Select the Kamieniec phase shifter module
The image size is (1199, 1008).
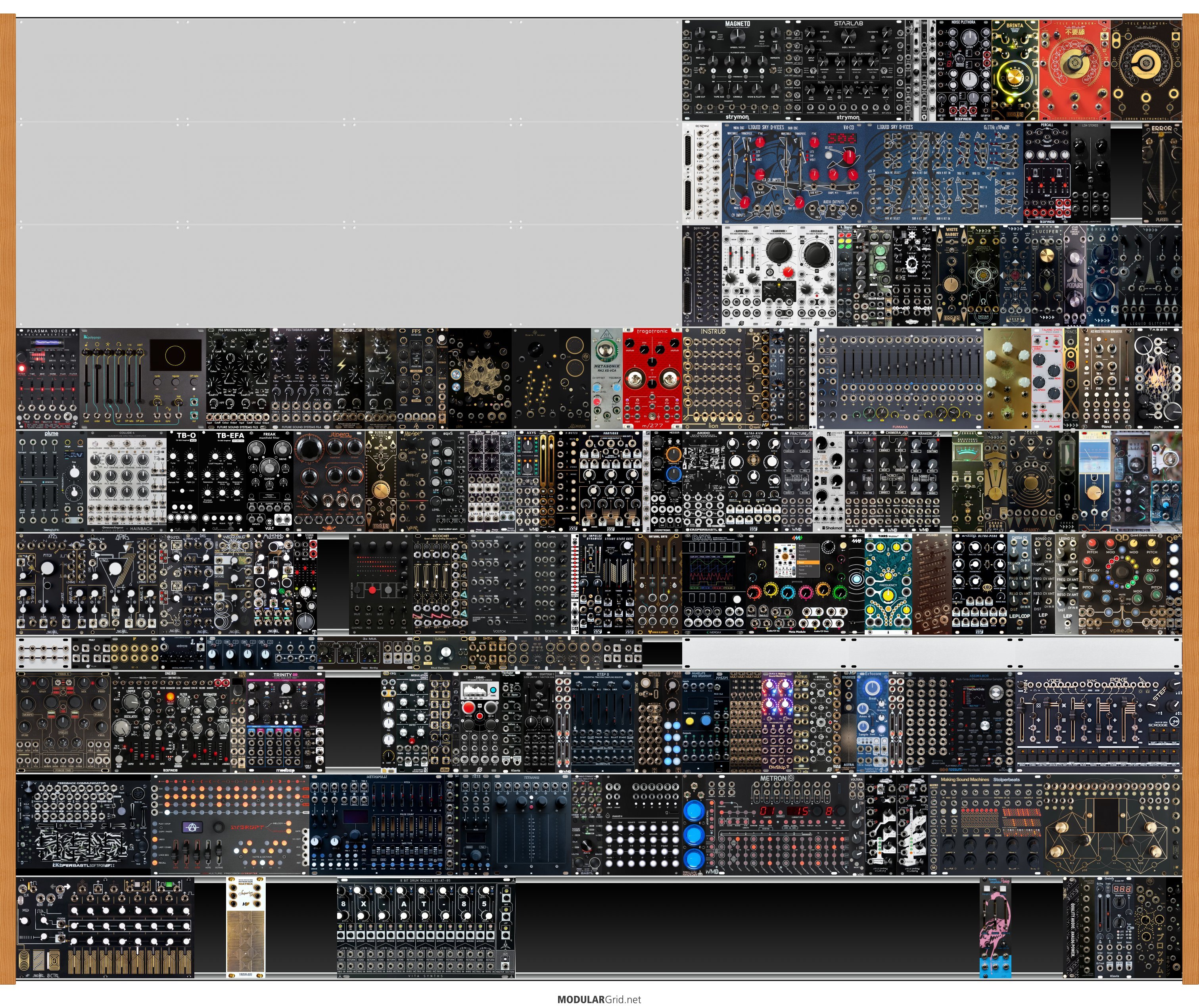coord(779,276)
